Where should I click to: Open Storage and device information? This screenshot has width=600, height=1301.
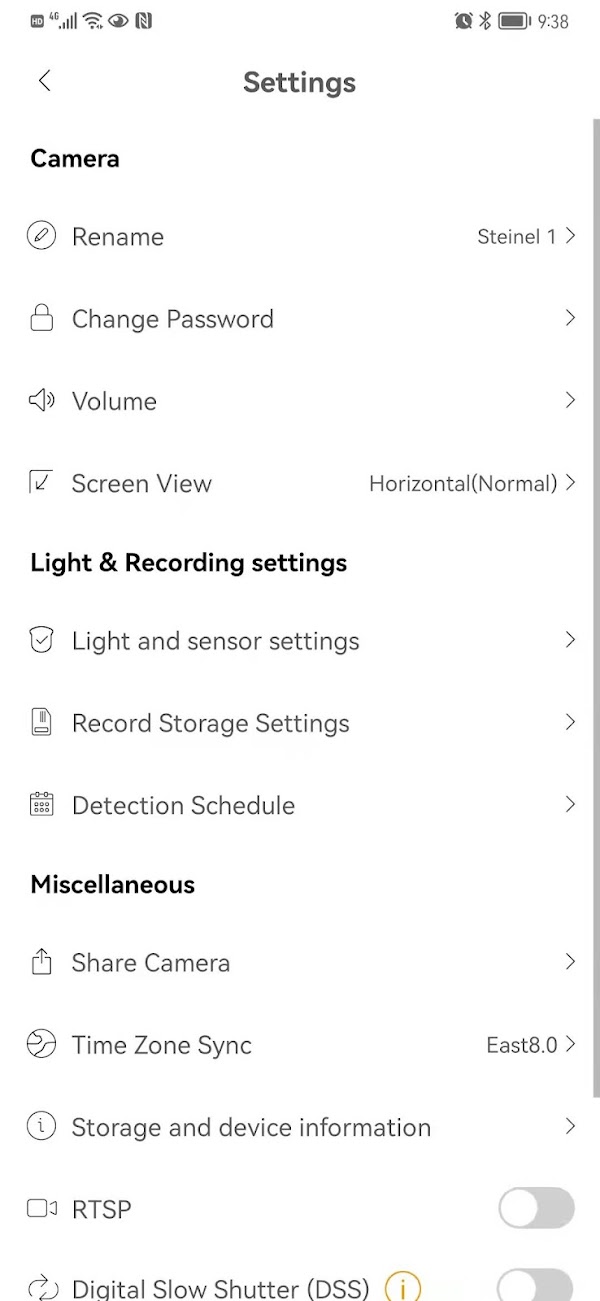pyautogui.click(x=251, y=1127)
